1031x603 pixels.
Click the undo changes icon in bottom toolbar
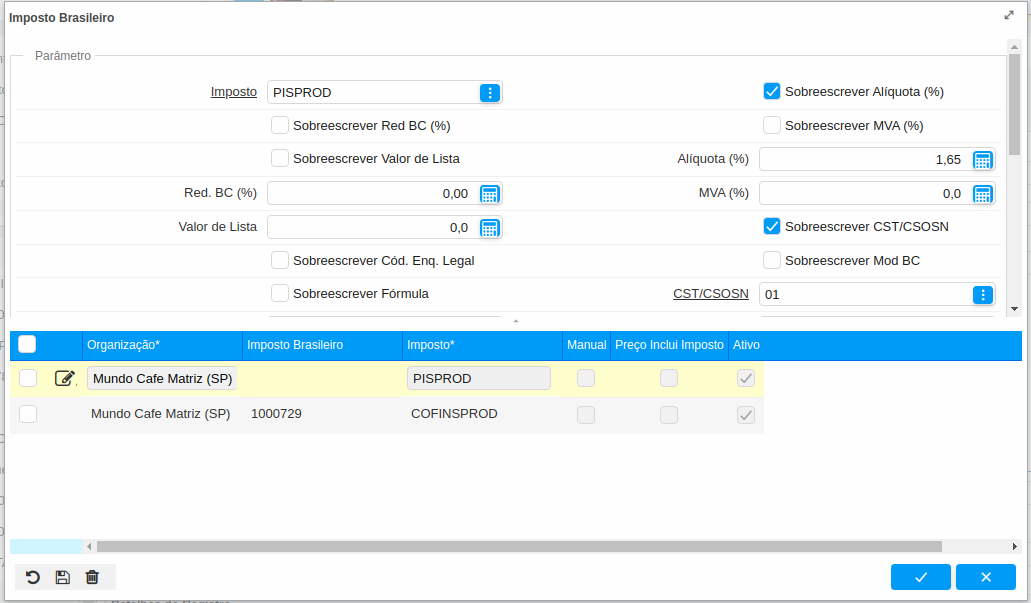click(33, 577)
